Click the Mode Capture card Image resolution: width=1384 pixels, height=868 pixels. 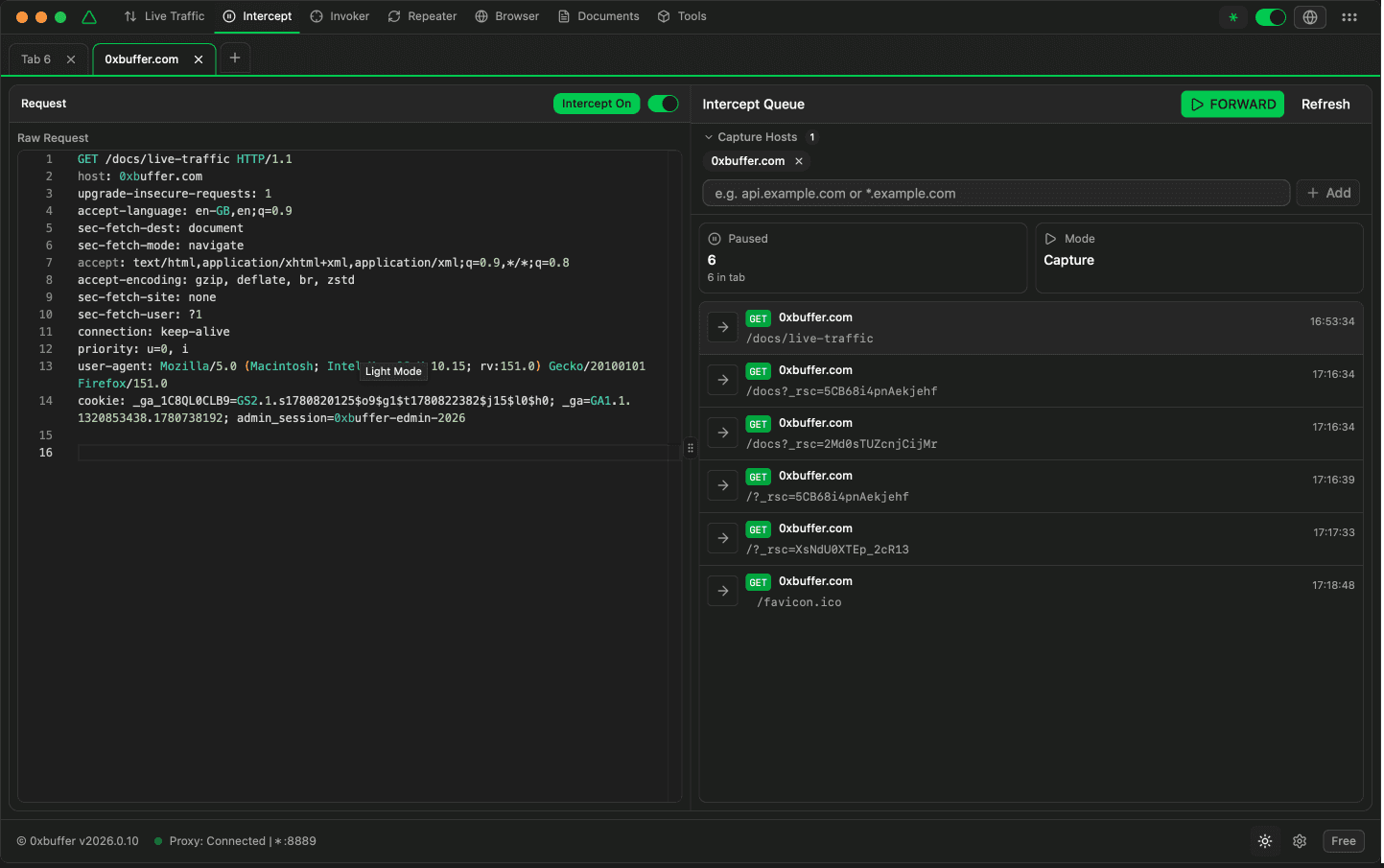pos(1199,258)
